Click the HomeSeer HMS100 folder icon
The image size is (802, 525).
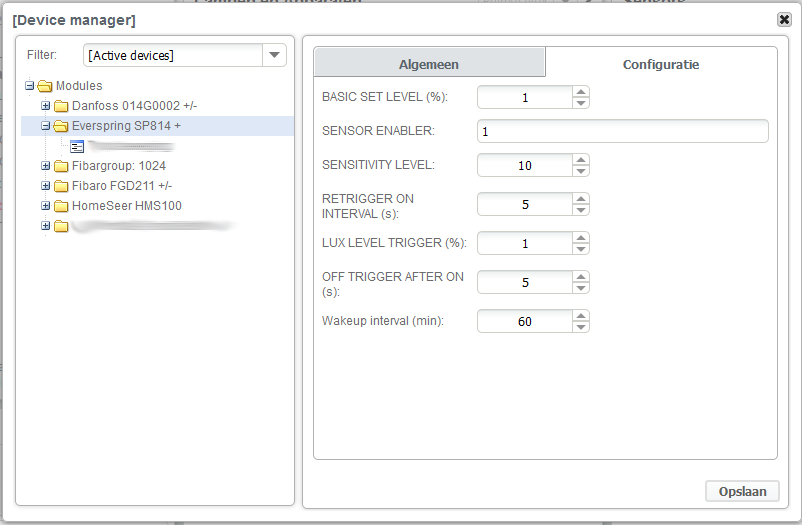(x=61, y=206)
